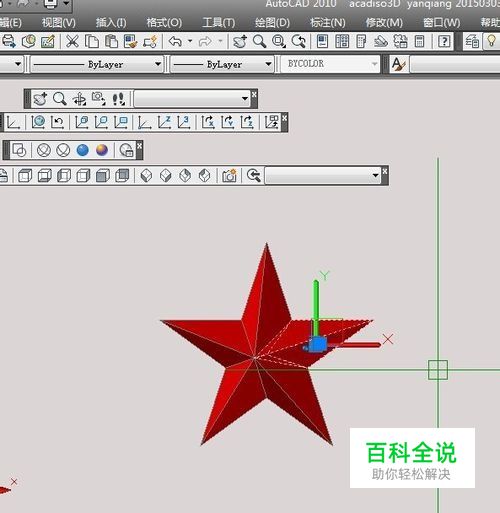Click the Copy icon in standard toolbar
The image size is (500, 513).
(x=92, y=41)
